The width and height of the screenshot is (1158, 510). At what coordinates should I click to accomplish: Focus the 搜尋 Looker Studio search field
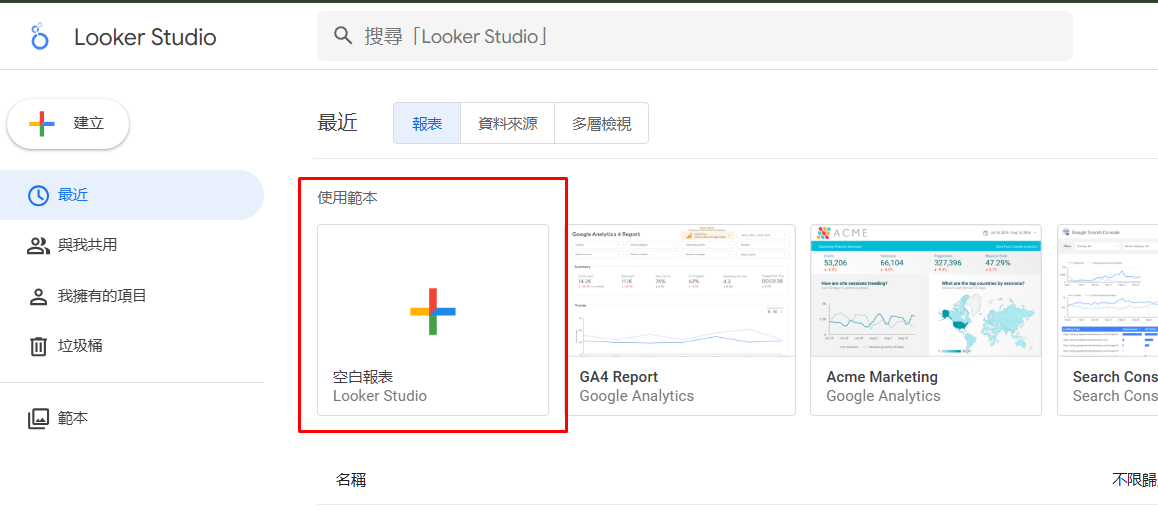700,36
